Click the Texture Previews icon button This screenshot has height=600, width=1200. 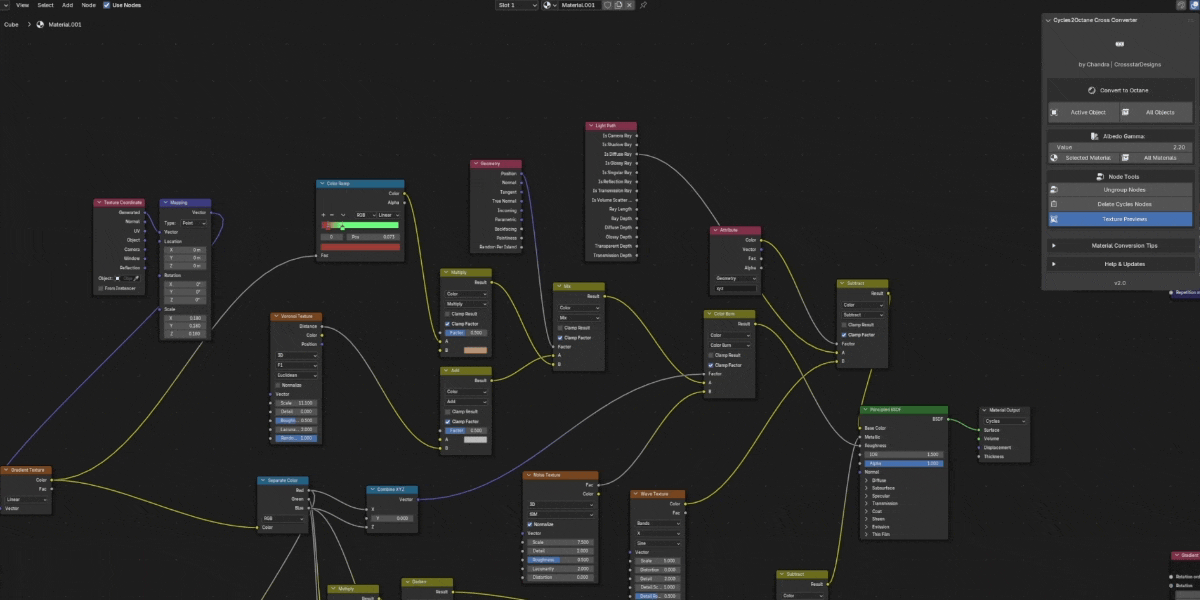click(x=1054, y=219)
